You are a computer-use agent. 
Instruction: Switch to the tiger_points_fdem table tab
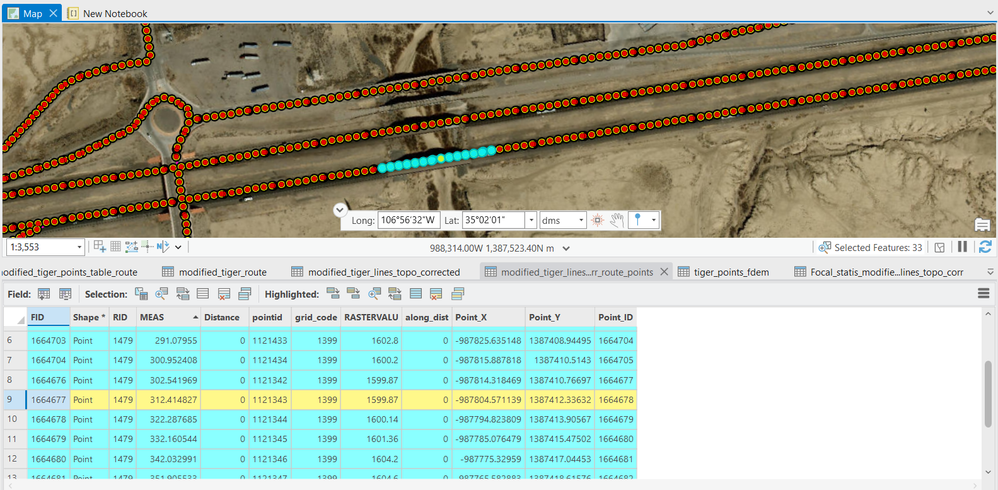tap(730, 271)
